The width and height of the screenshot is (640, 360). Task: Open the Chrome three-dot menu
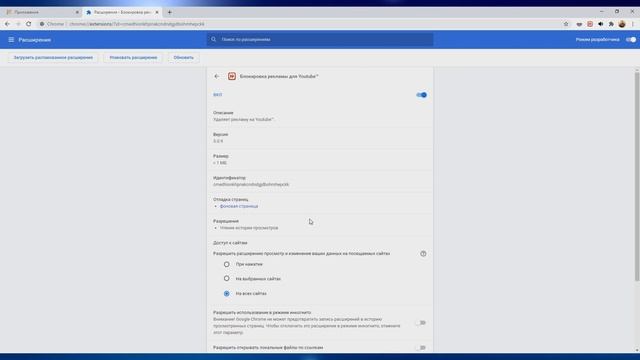pos(633,24)
